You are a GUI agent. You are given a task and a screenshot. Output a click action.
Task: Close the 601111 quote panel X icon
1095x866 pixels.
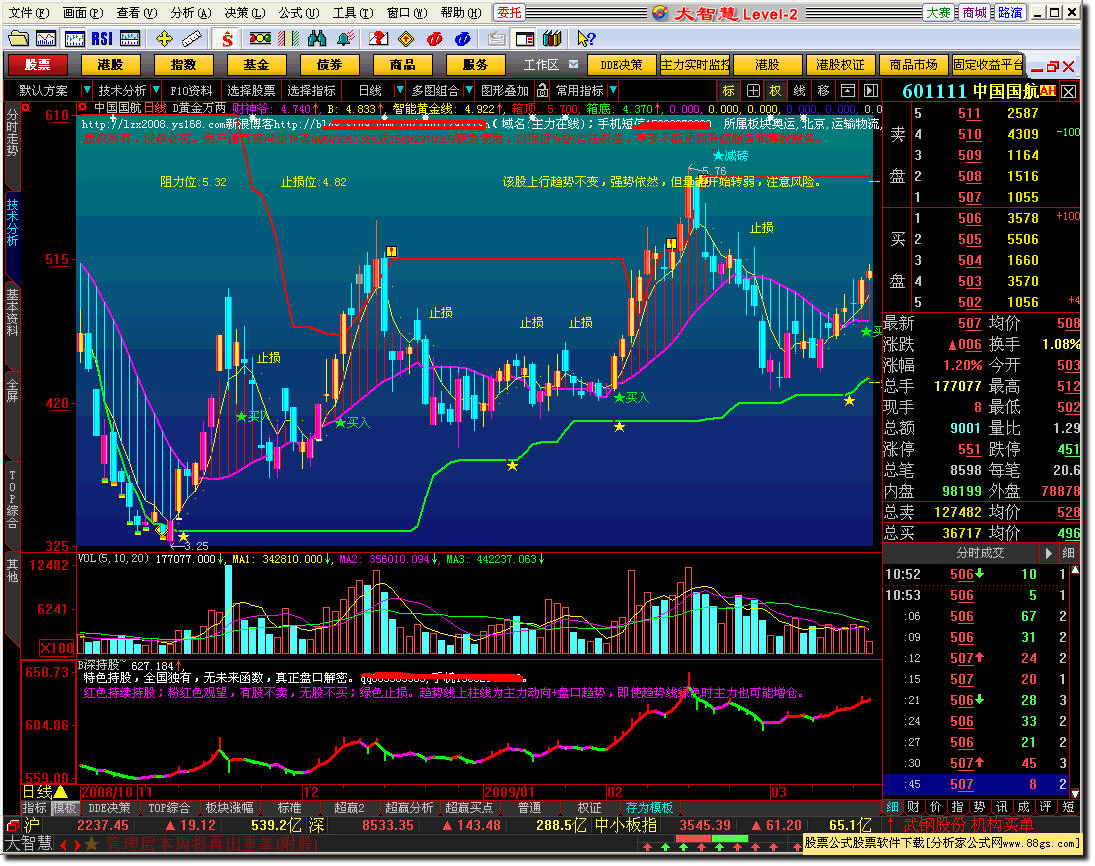click(x=1068, y=91)
